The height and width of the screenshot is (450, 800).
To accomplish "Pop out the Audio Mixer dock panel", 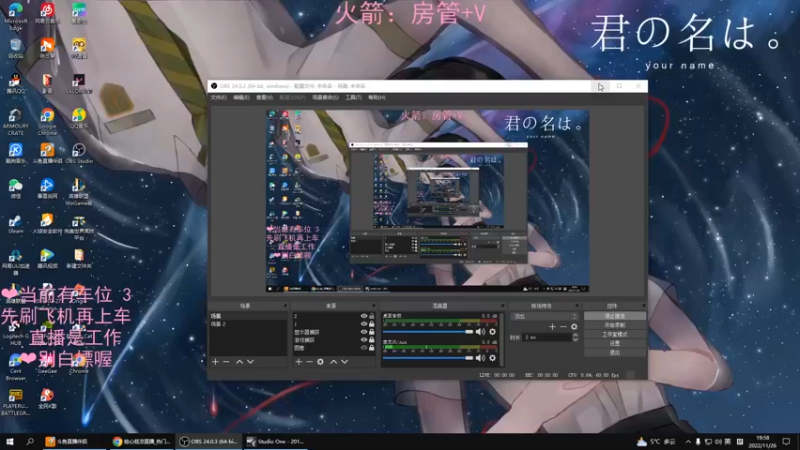I will [503, 306].
